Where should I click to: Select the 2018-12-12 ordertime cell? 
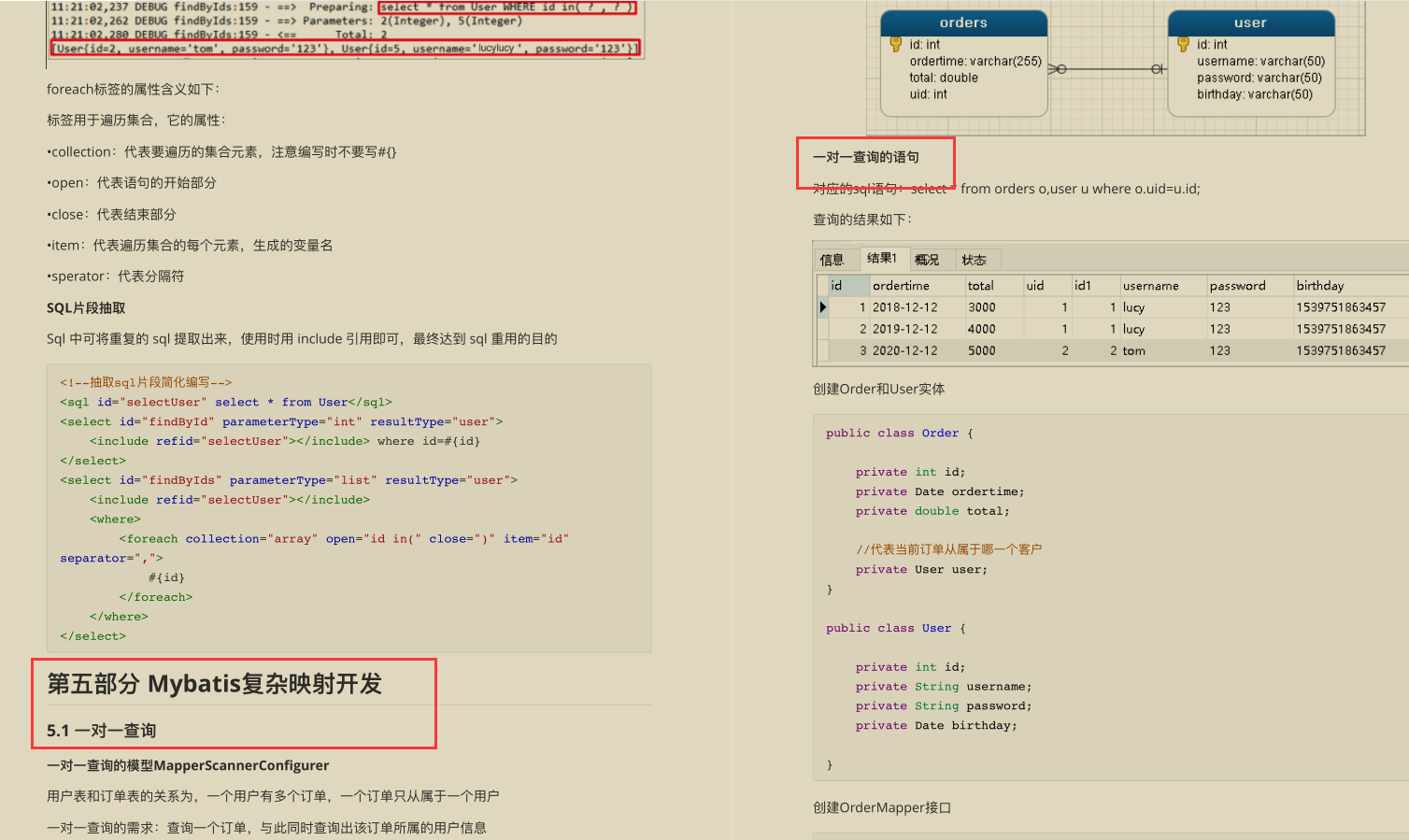(917, 307)
